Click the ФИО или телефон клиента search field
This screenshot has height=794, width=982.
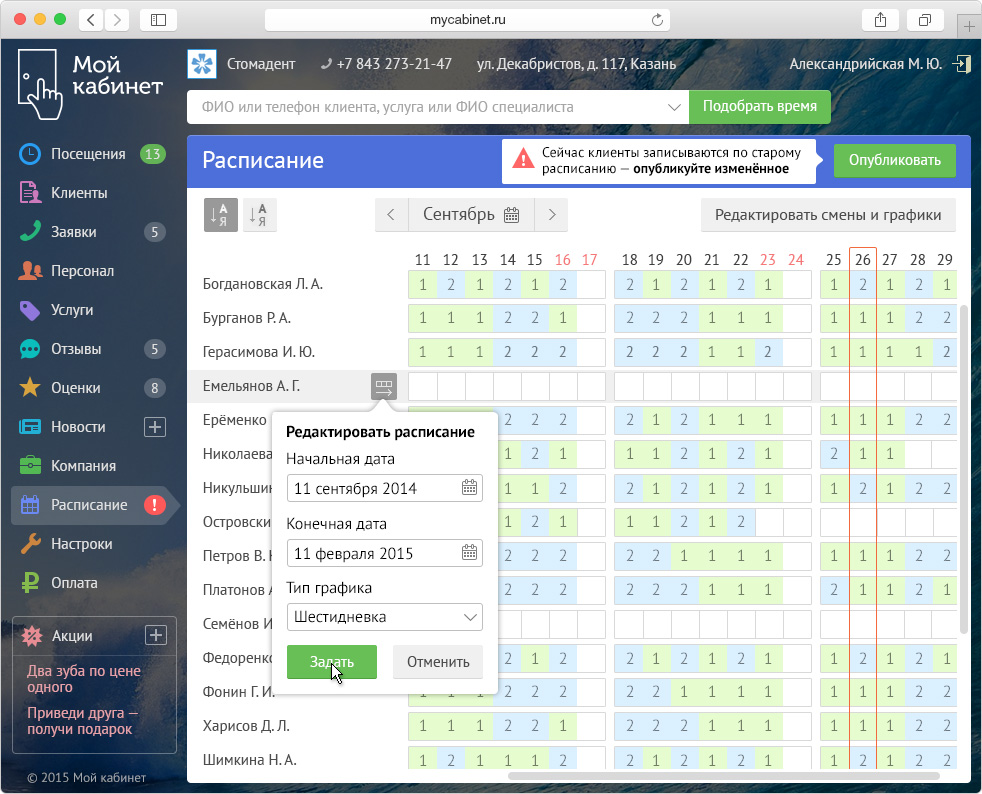tap(426, 107)
